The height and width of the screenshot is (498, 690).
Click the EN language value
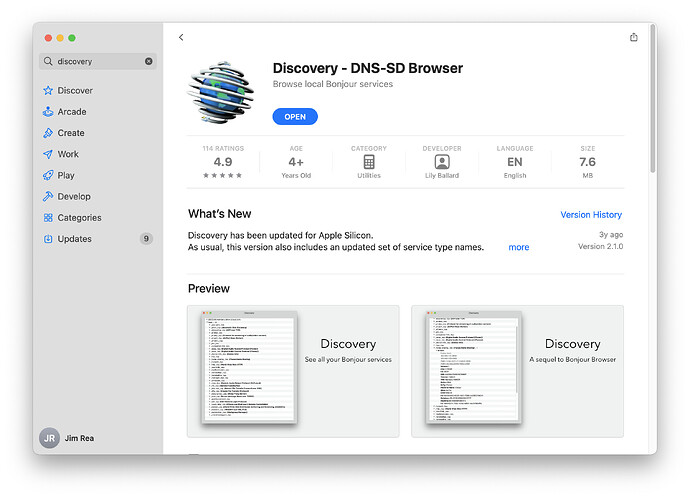pyautogui.click(x=515, y=162)
